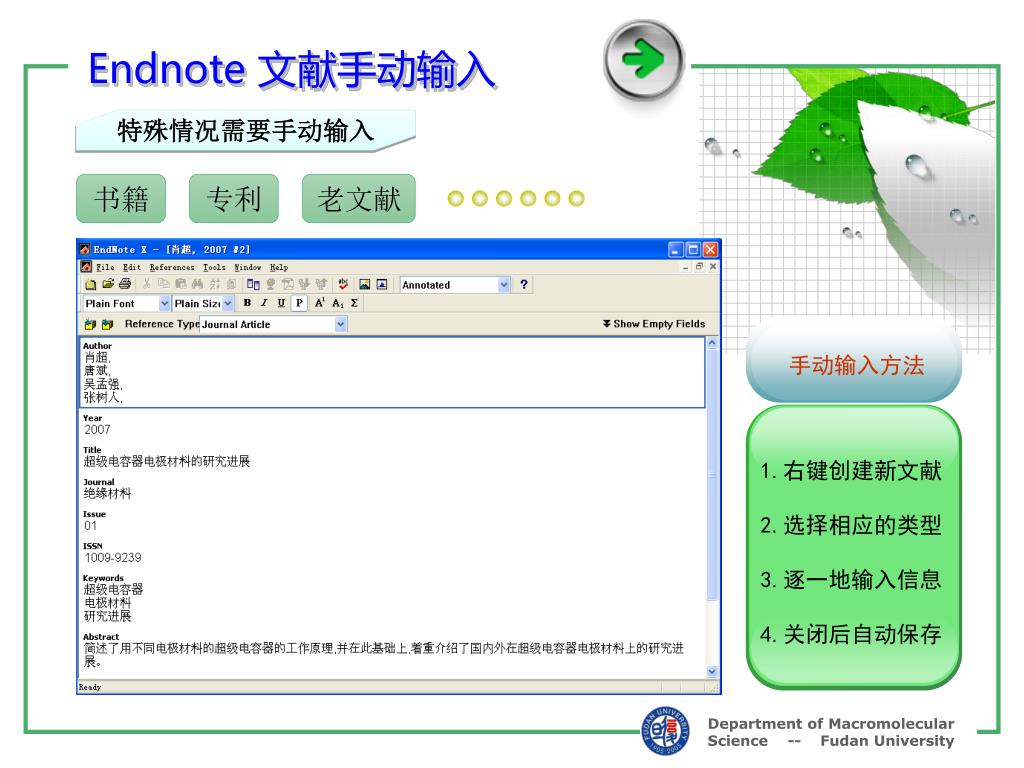Click the Journal field 绝缘材料

pyautogui.click(x=107, y=494)
